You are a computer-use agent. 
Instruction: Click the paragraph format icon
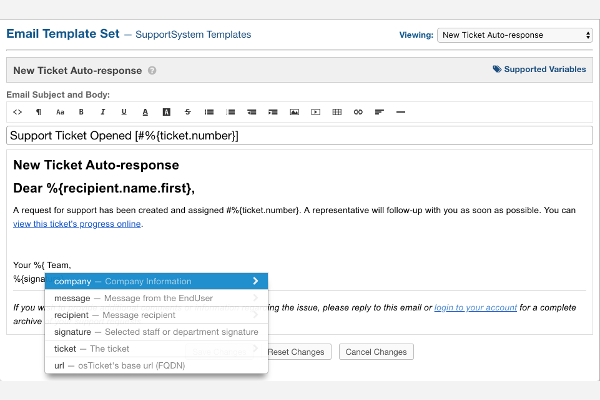[39, 112]
